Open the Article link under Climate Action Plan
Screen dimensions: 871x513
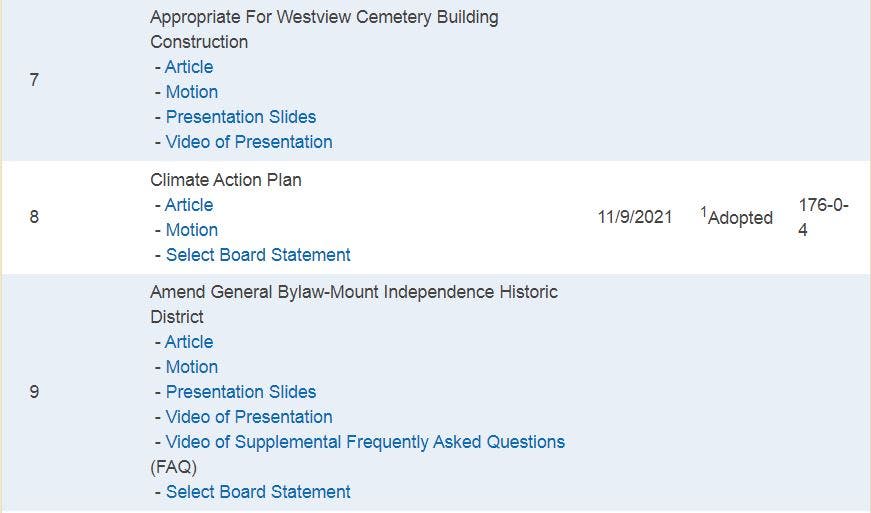pyautogui.click(x=189, y=205)
